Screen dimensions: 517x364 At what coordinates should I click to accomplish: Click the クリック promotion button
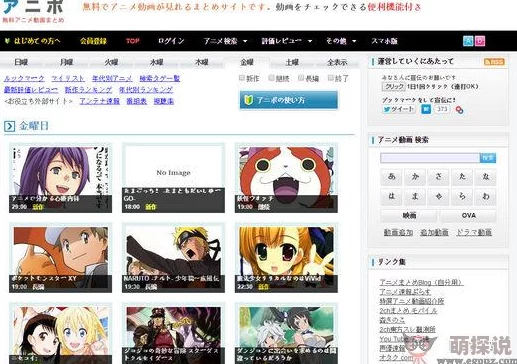393,86
